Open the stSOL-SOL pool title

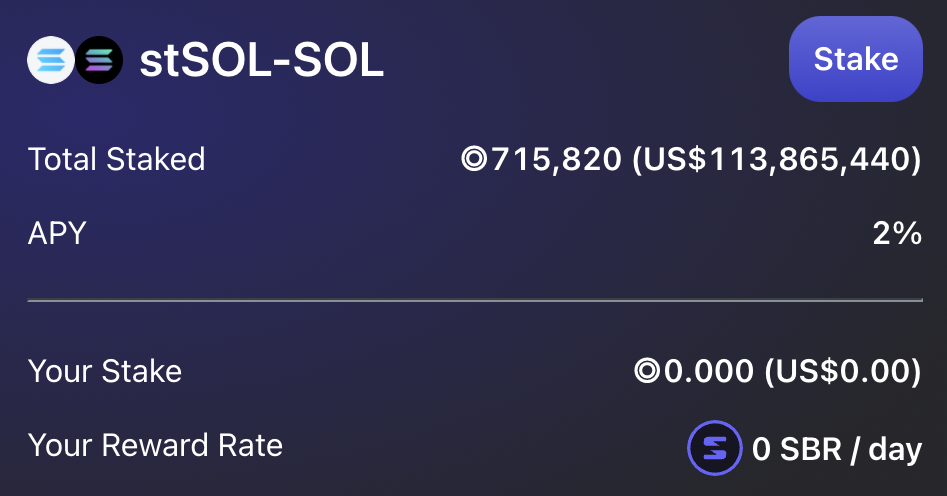[260, 60]
